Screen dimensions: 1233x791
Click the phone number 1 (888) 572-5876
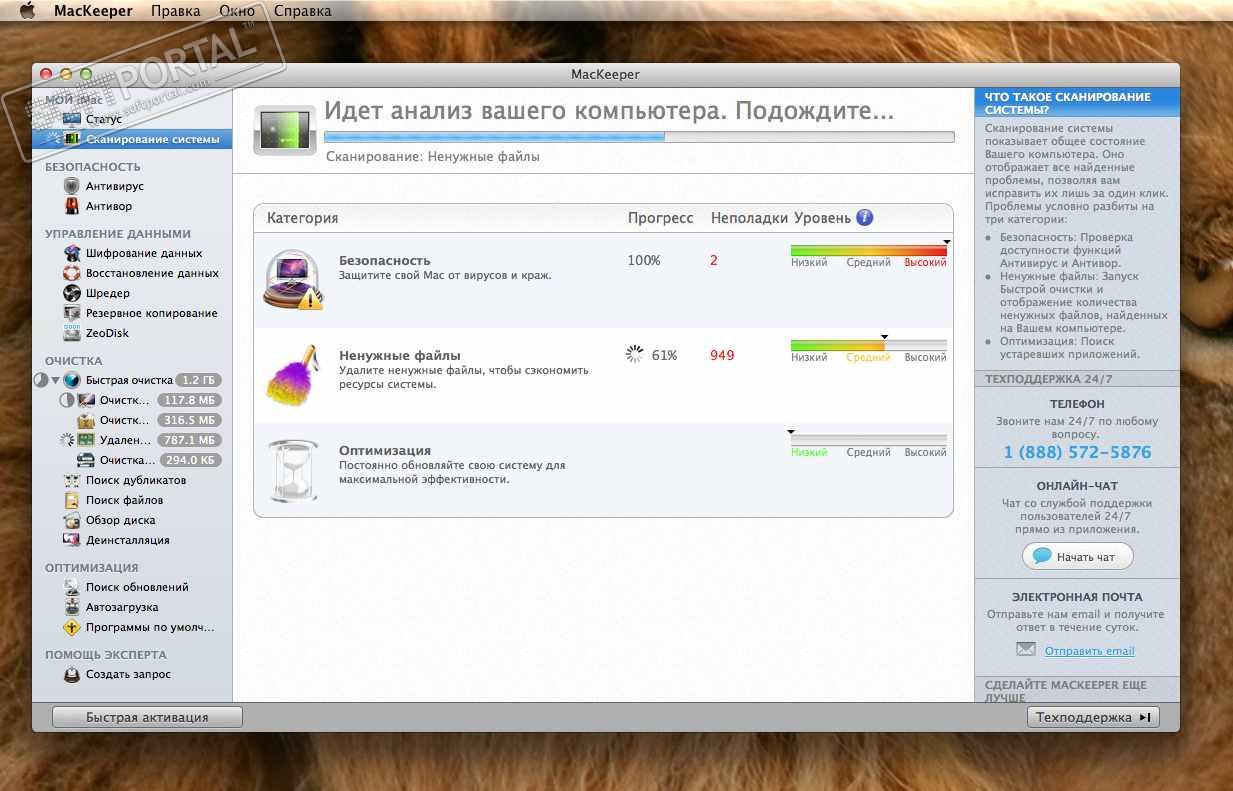[x=1077, y=452]
